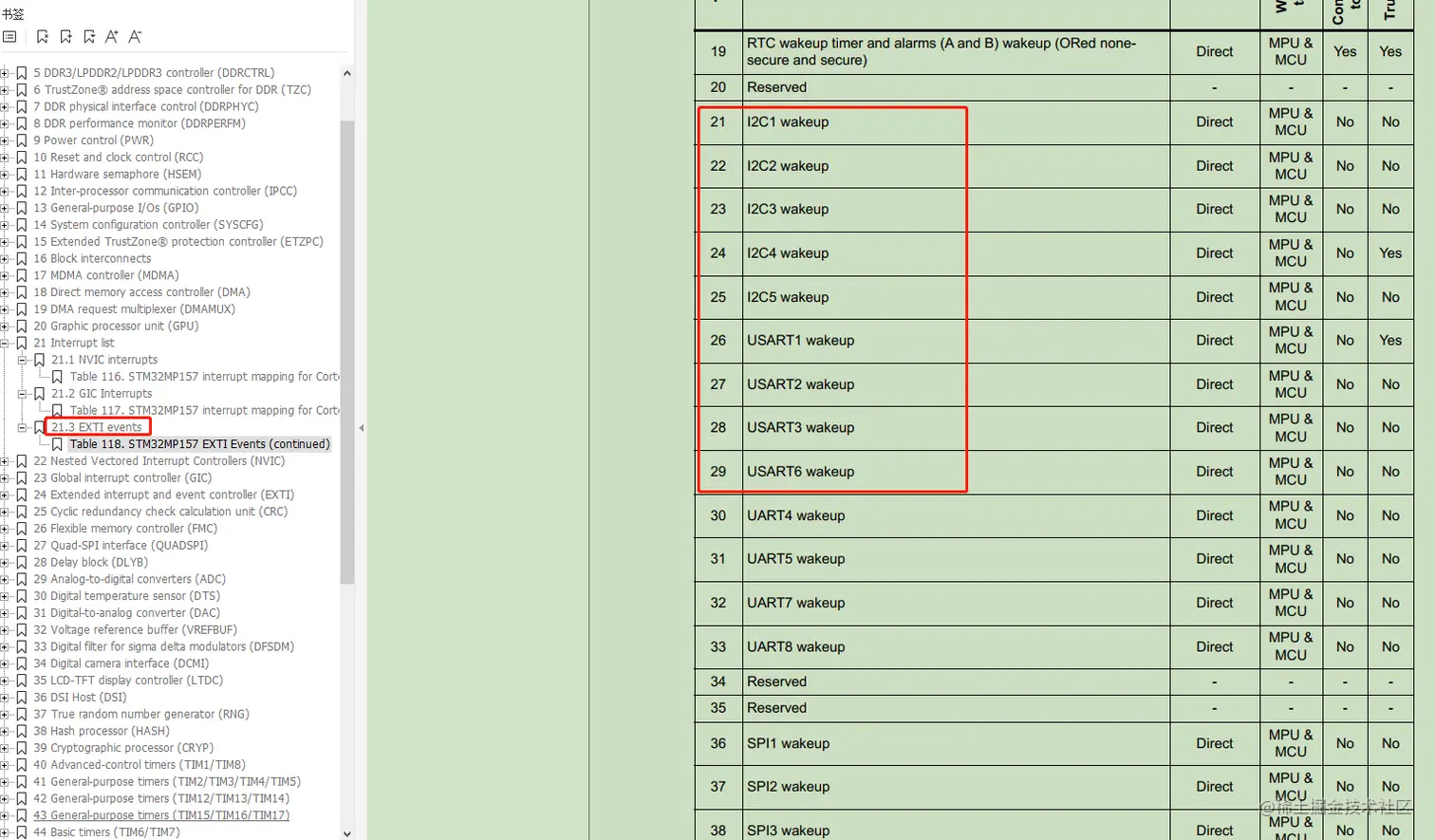Click bookmark icon beside 21 Interrupt list
This screenshot has height=840, width=1435.
pos(21,343)
